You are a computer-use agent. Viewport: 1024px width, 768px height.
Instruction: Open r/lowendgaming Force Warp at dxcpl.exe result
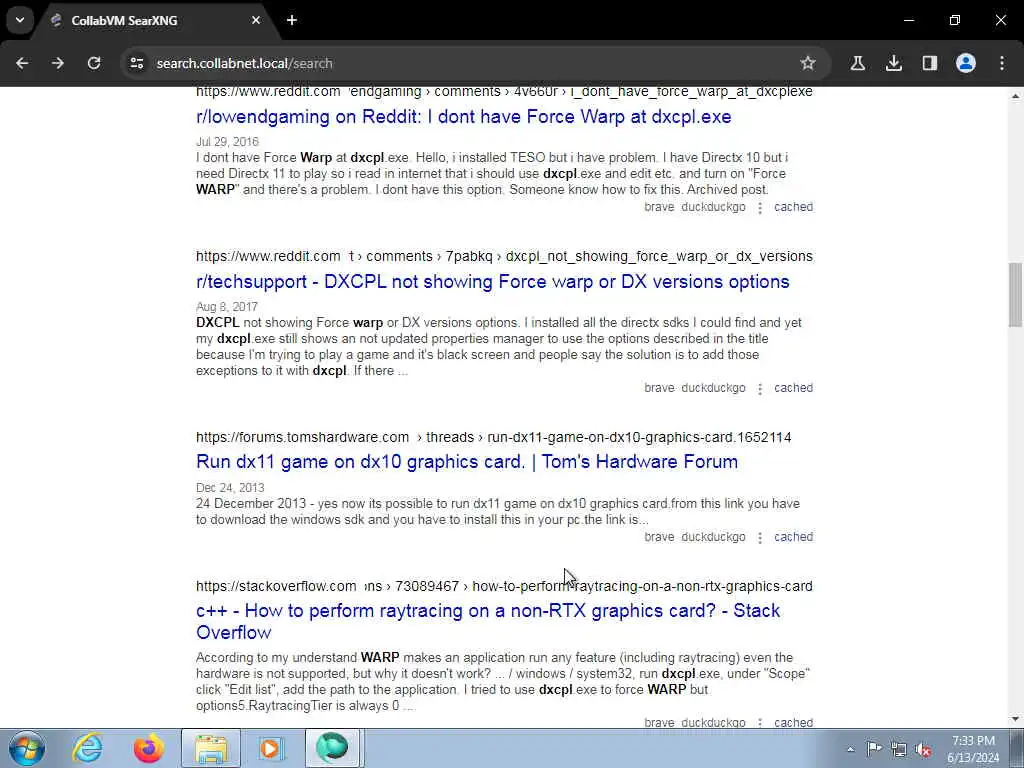(x=464, y=117)
